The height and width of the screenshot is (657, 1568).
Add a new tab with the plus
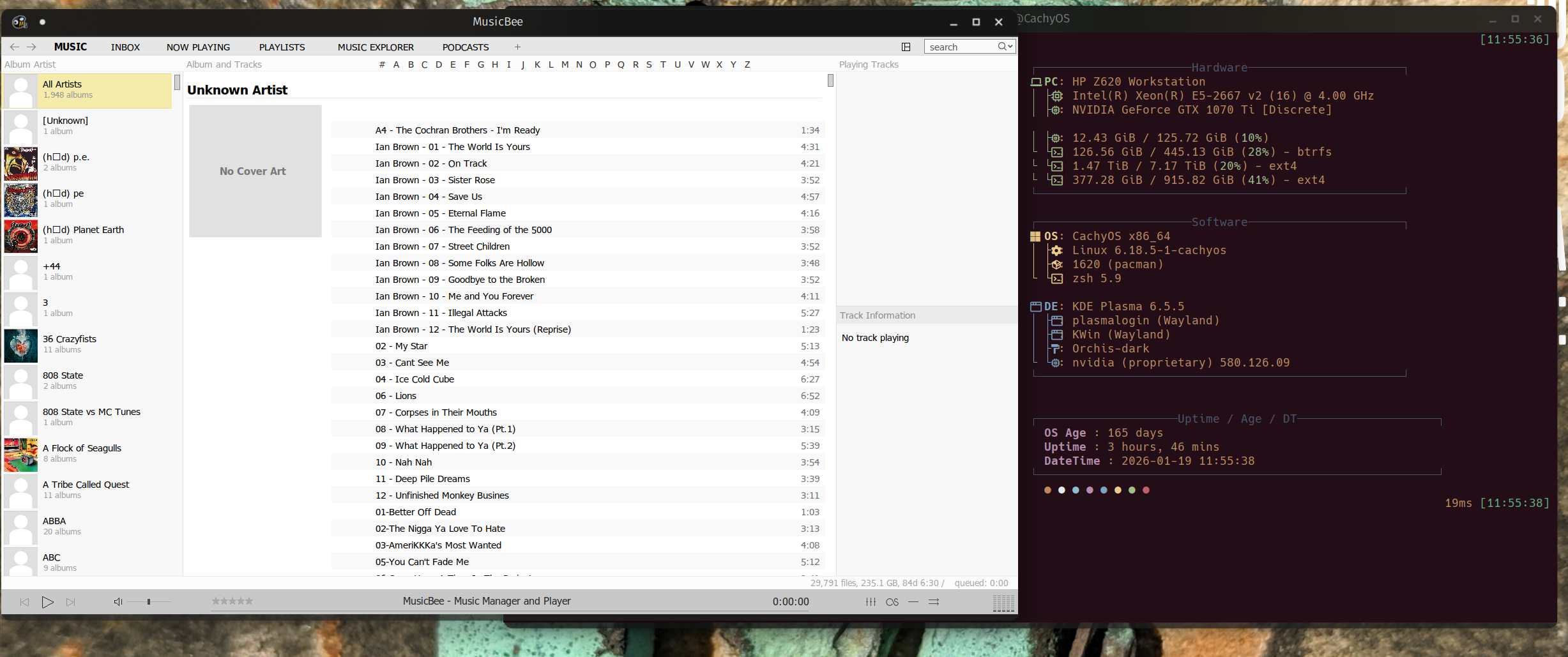(x=517, y=47)
